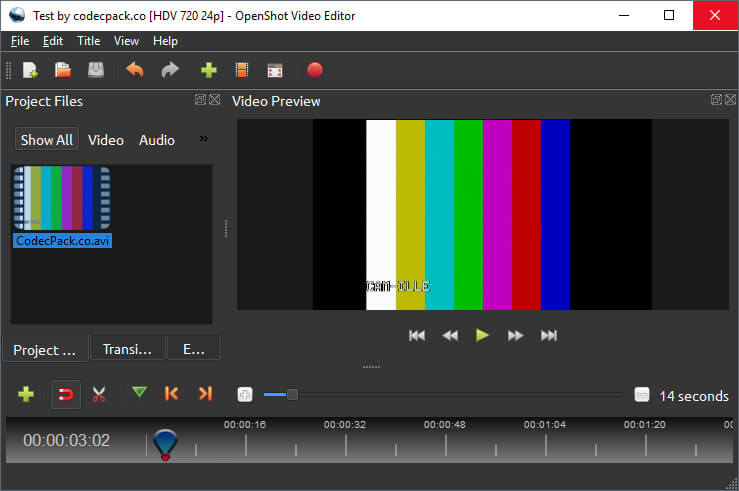This screenshot has height=491, width=739.
Task: Filter project files by Video
Action: coord(106,140)
